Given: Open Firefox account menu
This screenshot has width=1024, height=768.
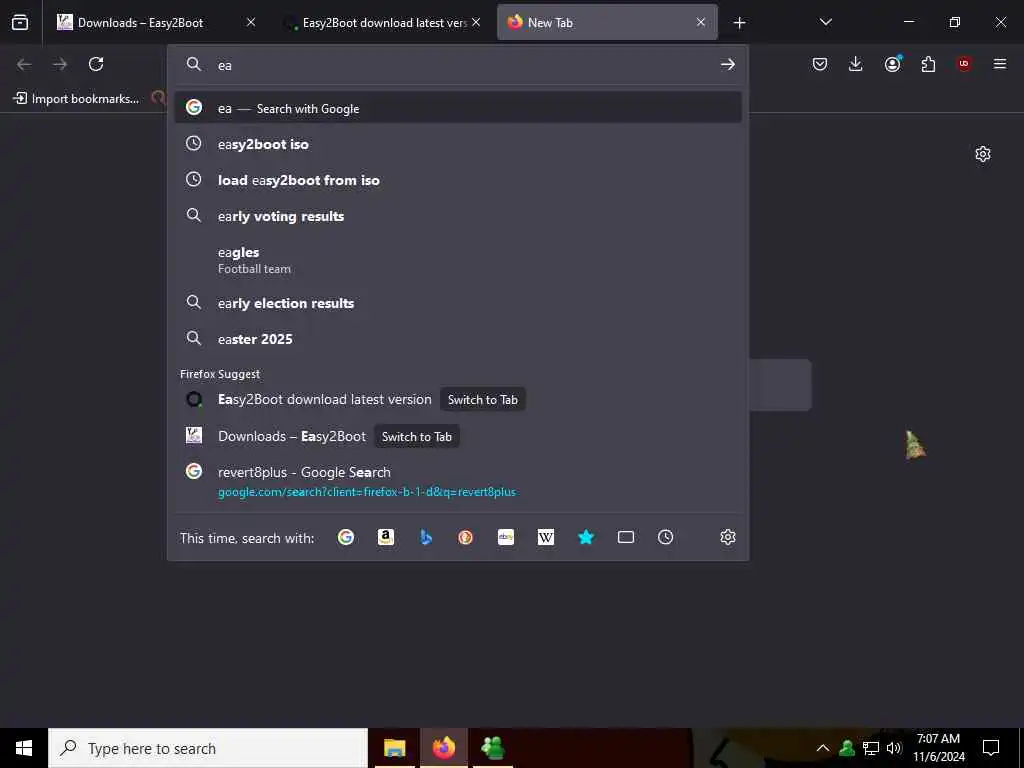Looking at the screenshot, I should tap(893, 64).
